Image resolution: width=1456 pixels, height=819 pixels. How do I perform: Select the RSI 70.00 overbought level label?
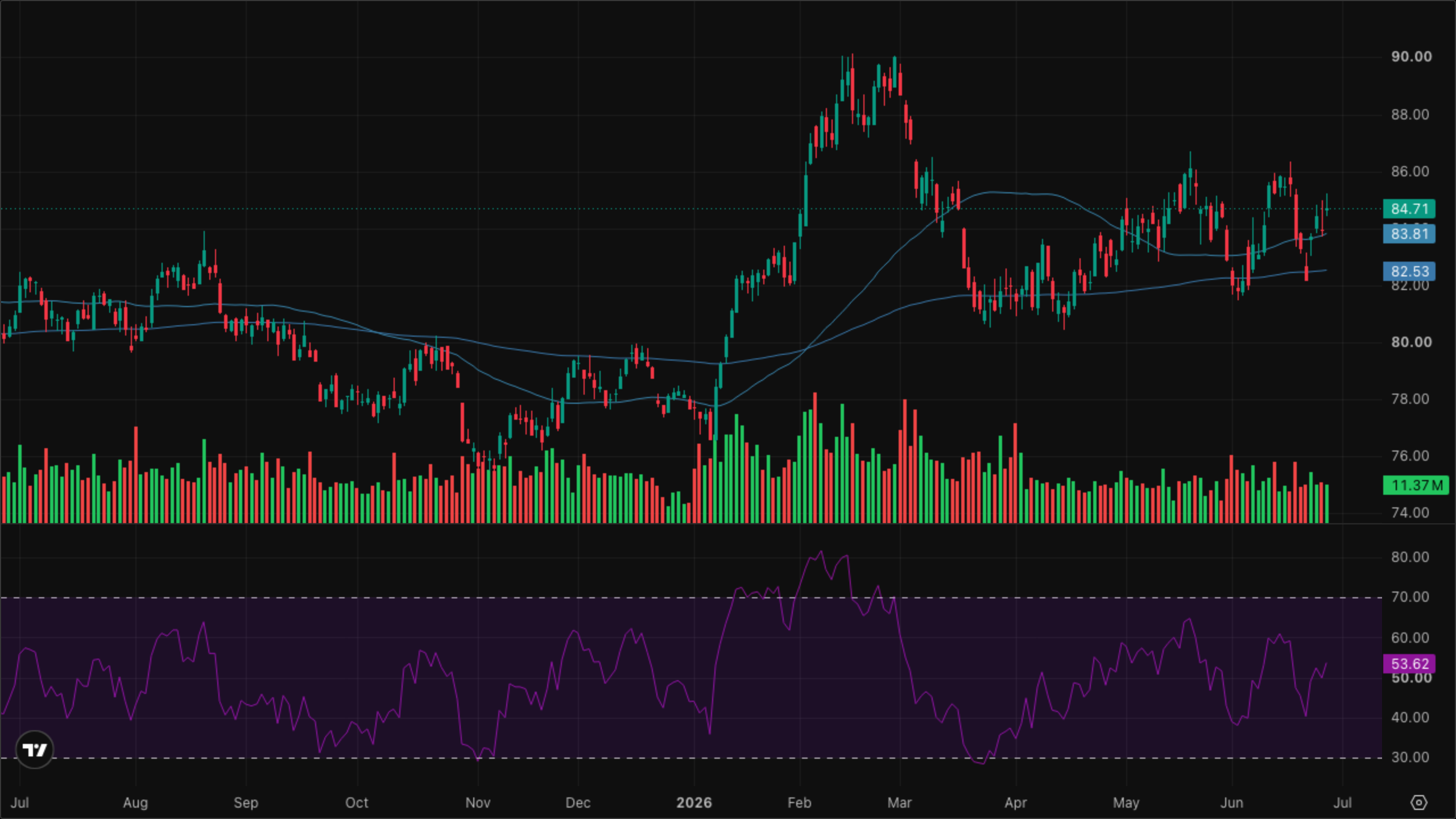[1410, 597]
